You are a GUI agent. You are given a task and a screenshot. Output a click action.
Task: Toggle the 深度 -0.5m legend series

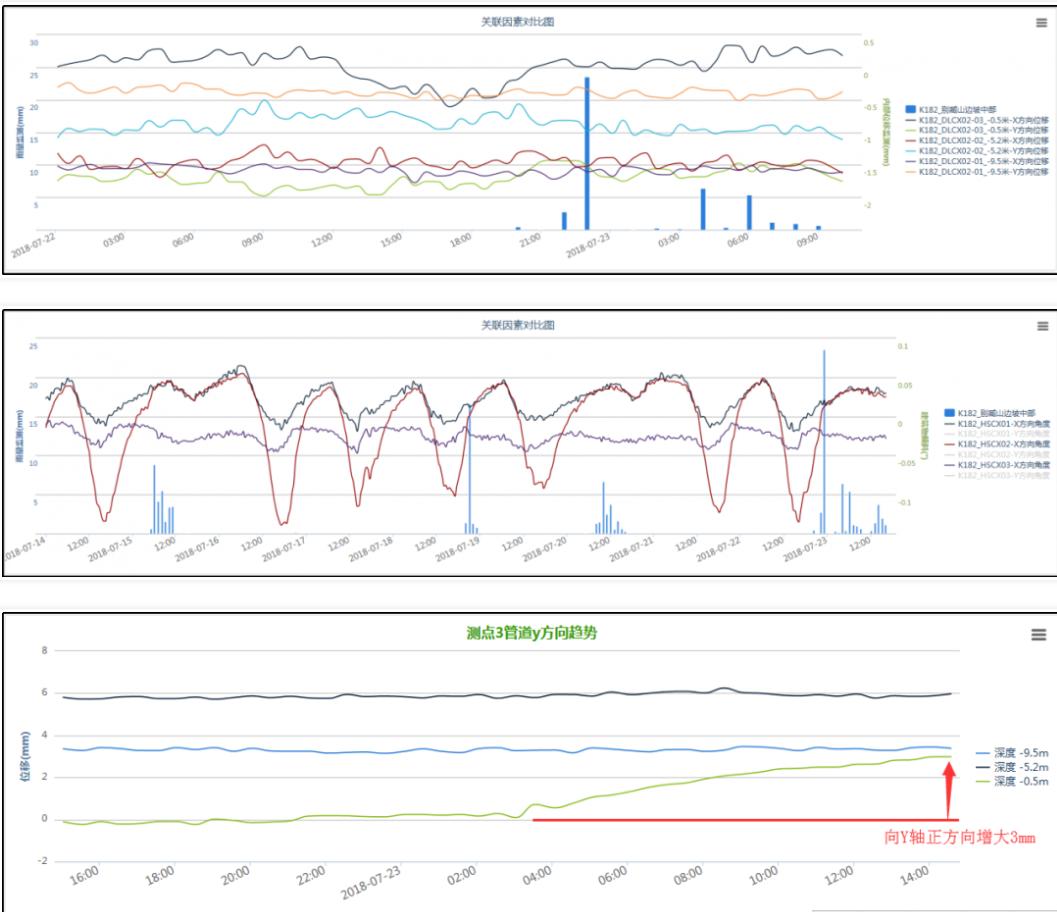[1012, 781]
